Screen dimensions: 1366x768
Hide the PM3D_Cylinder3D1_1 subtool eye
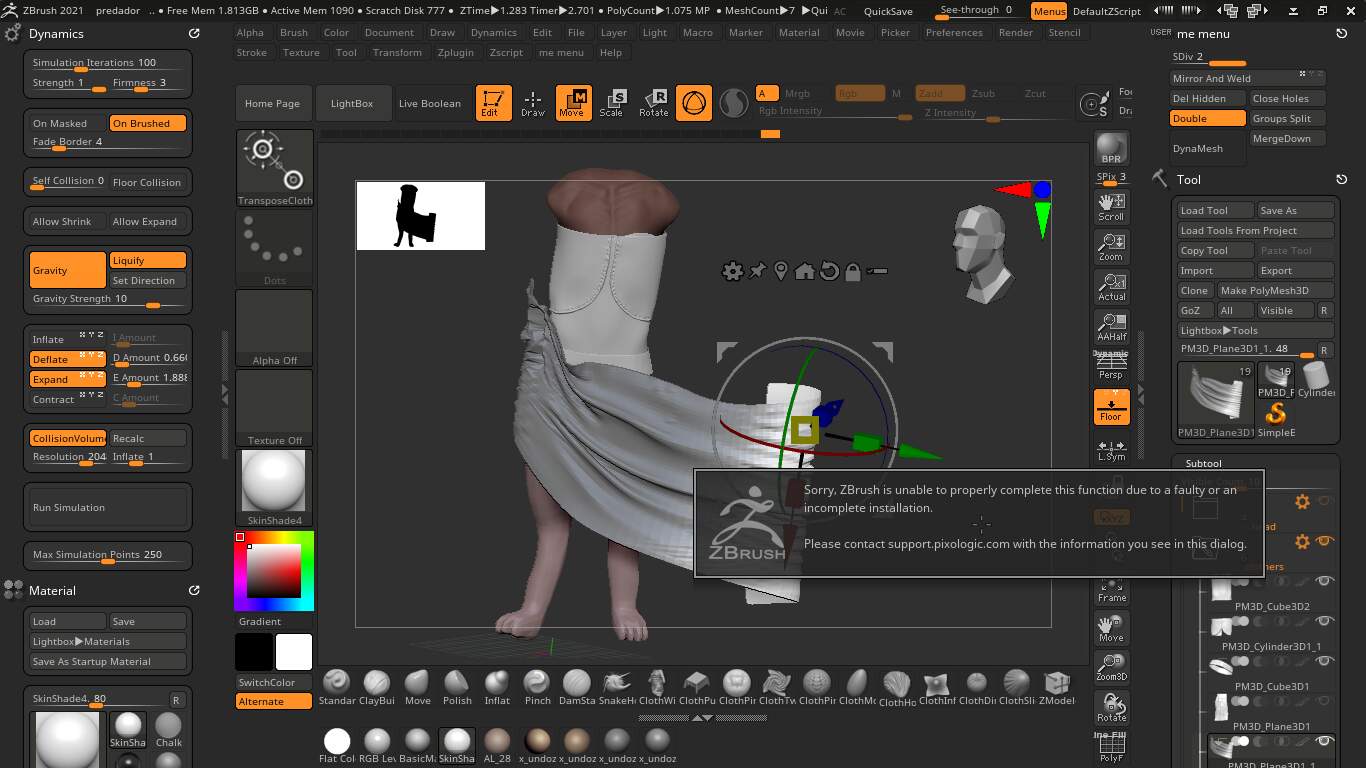coord(1324,621)
